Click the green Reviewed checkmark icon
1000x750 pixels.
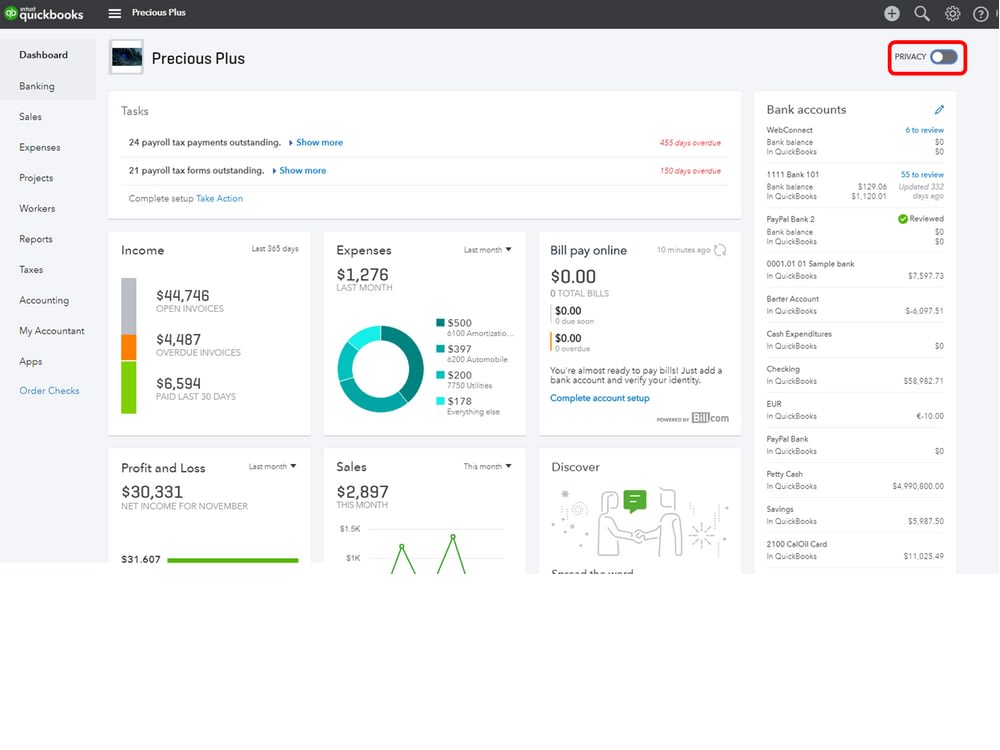pyautogui.click(x=902, y=219)
